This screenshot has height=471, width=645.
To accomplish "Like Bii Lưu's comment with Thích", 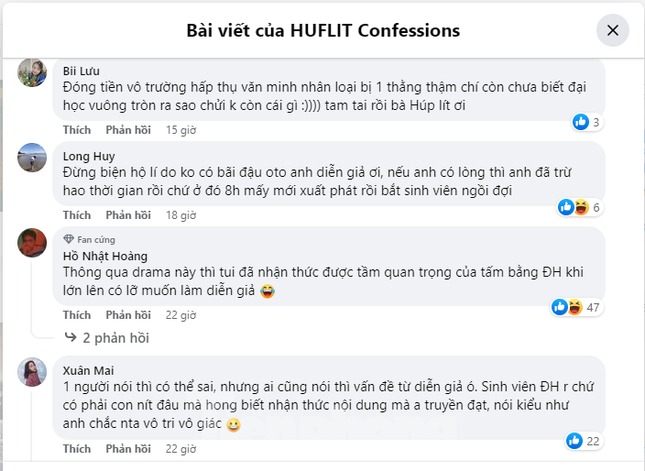I will tap(77, 130).
